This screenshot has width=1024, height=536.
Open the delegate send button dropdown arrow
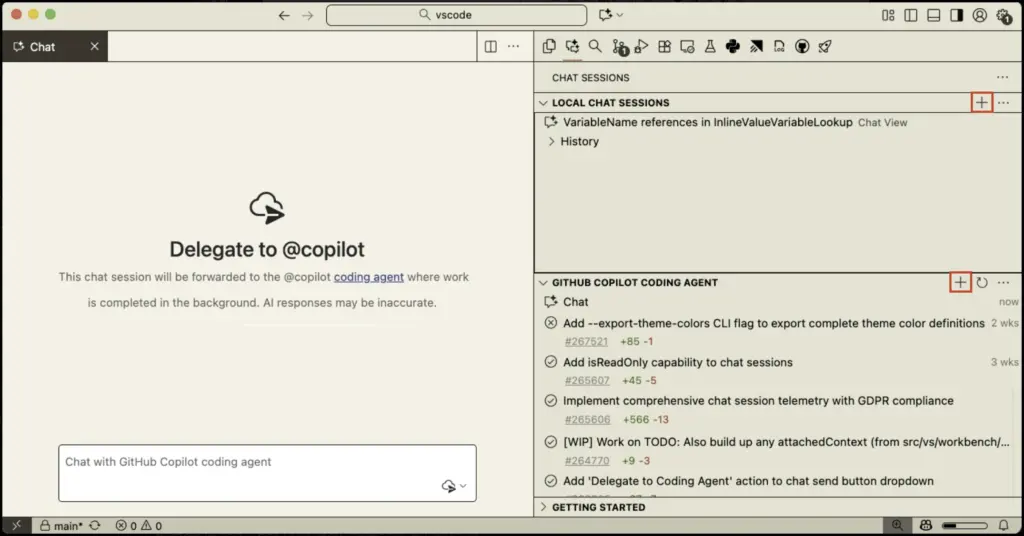(x=463, y=487)
